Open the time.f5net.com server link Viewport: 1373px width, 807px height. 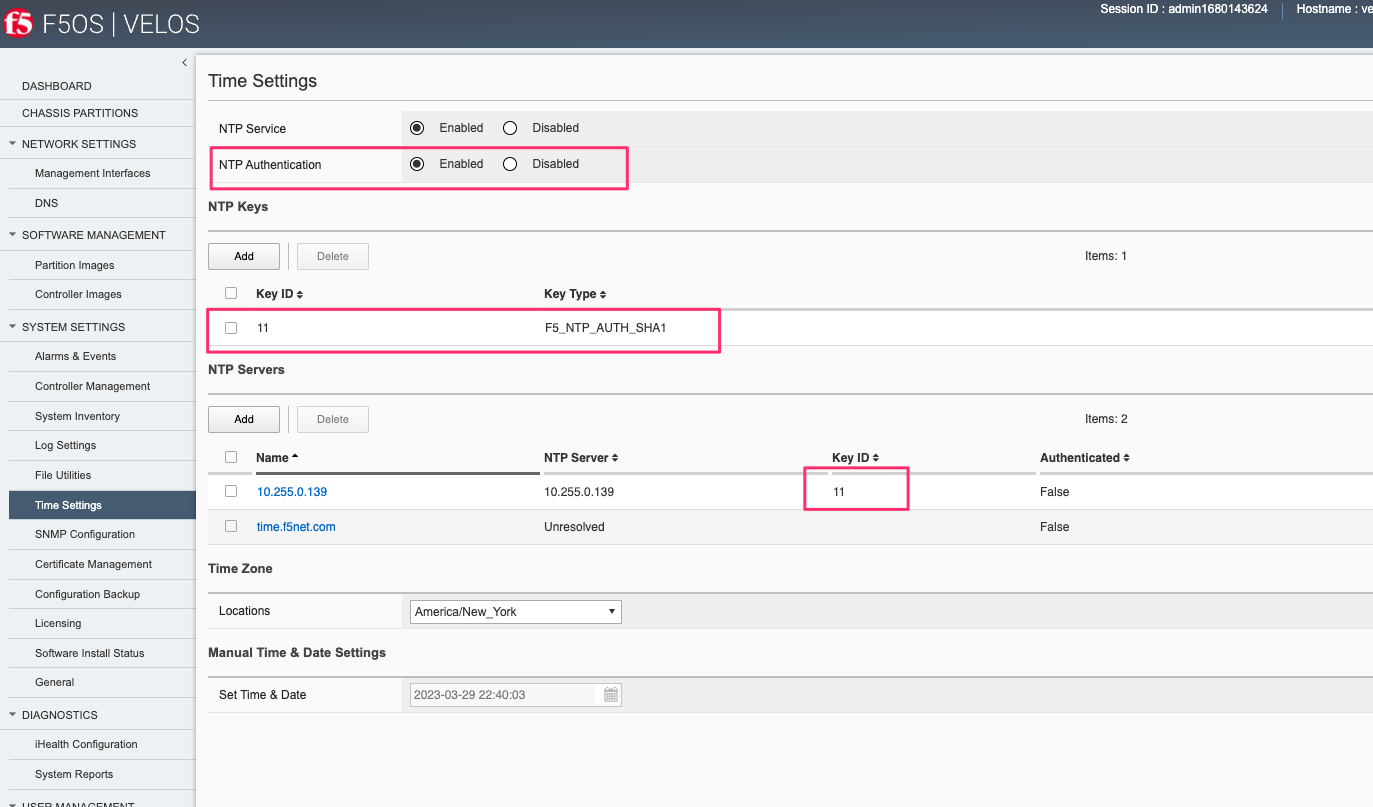point(296,527)
